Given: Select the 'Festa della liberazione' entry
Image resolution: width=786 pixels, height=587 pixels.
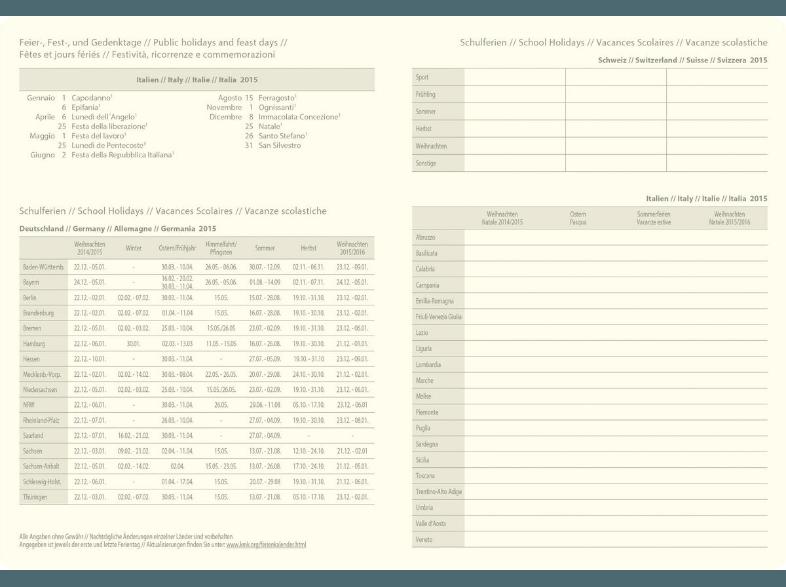Looking at the screenshot, I should 109,126.
